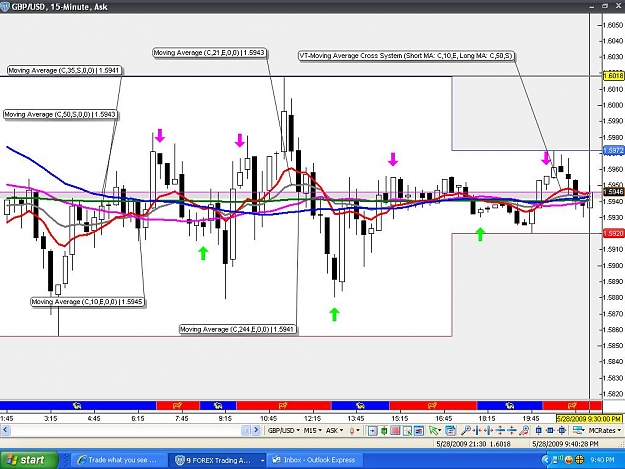
Task: Click the Moving Average (C,244,E,0,0) label
Action: coord(238,329)
